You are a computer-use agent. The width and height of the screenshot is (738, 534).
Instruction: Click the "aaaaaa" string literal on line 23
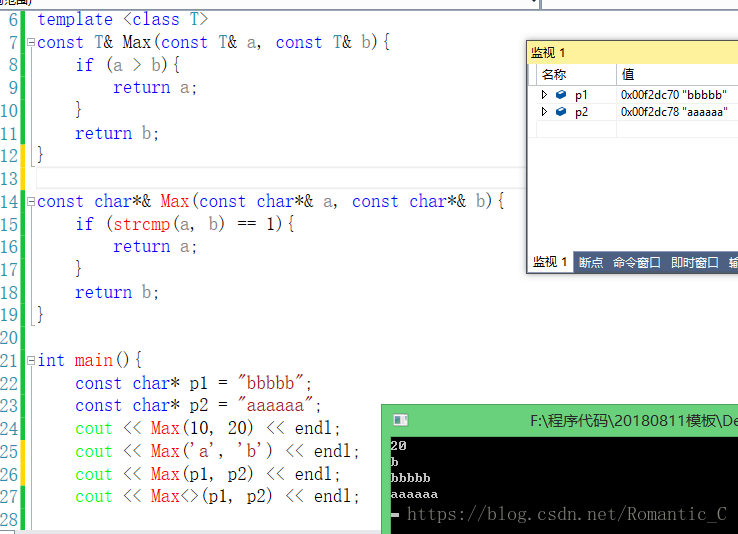tap(275, 405)
